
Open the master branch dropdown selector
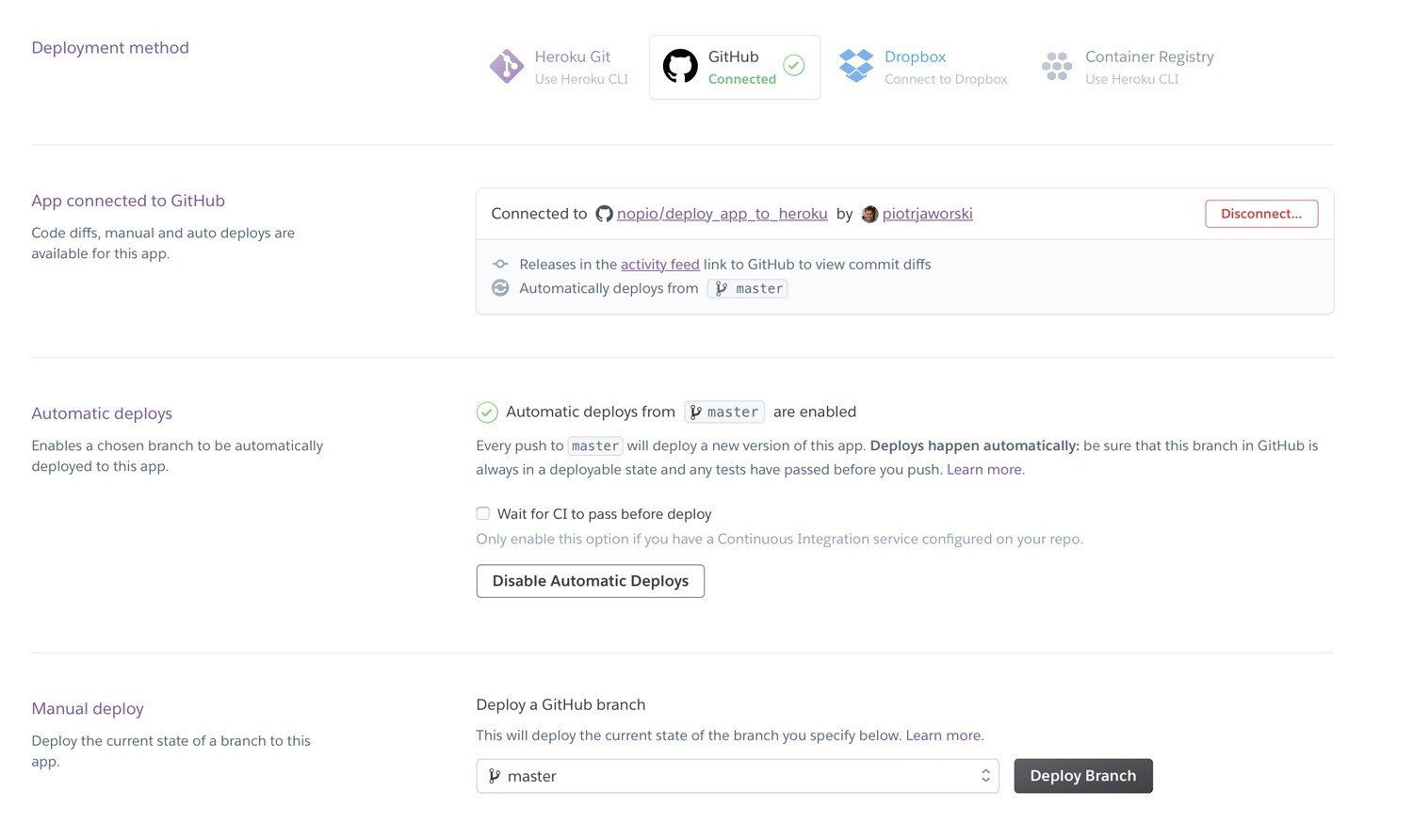tap(738, 776)
